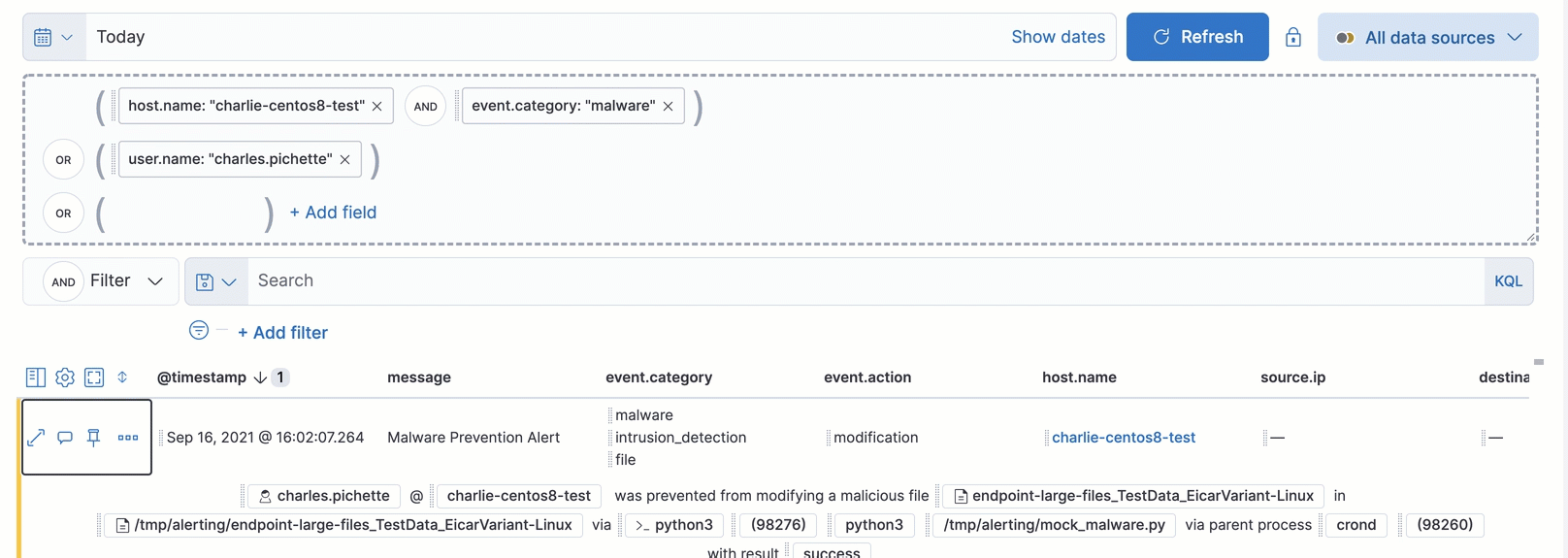The image size is (1568, 558).
Task: Open the field browser columns icon
Action: coord(36,377)
